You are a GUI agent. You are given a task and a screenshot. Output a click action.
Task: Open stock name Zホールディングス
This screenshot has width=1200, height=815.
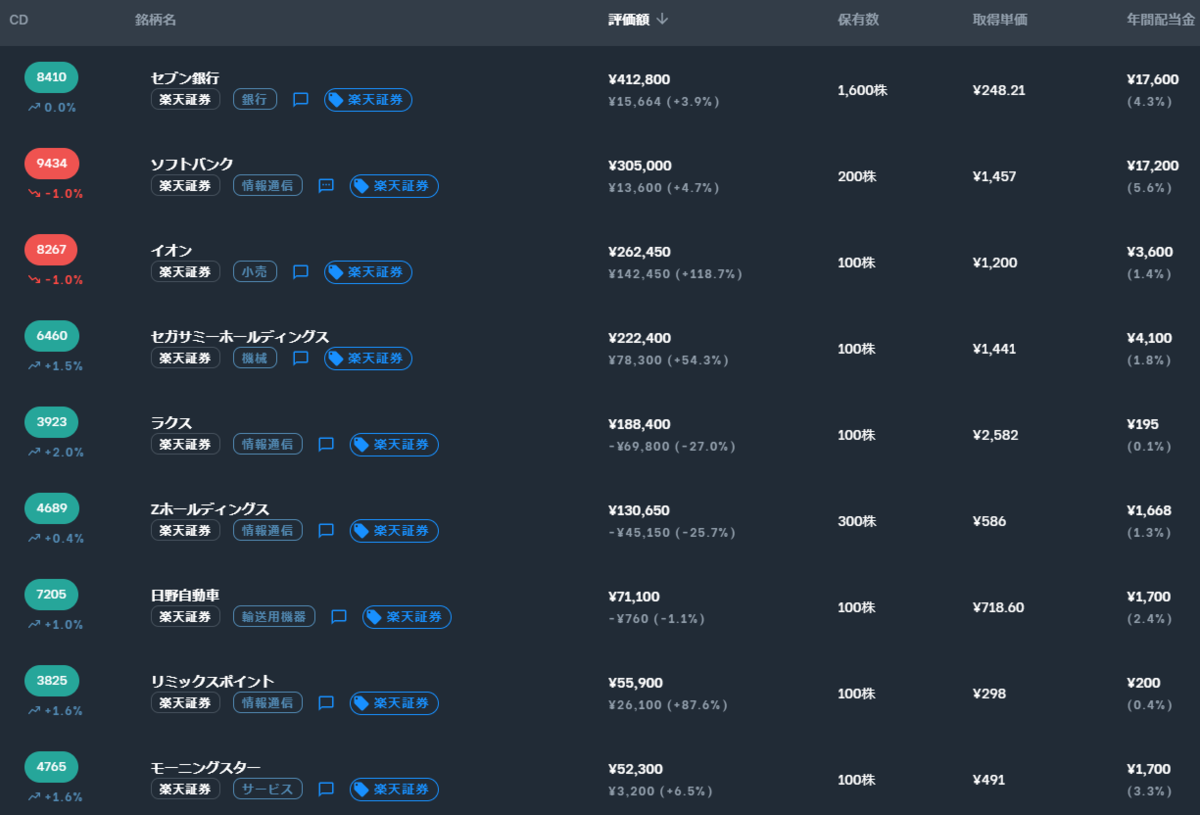click(210, 509)
